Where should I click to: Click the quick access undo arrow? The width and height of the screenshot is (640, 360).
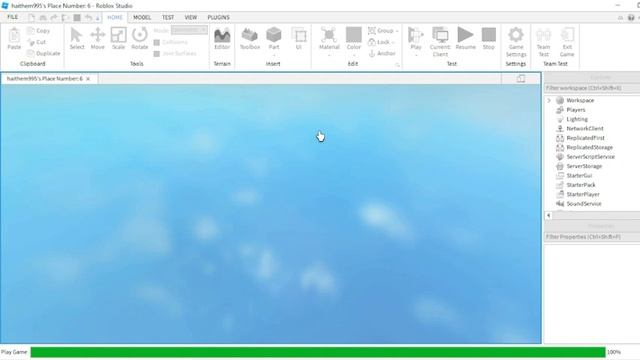pos(88,18)
